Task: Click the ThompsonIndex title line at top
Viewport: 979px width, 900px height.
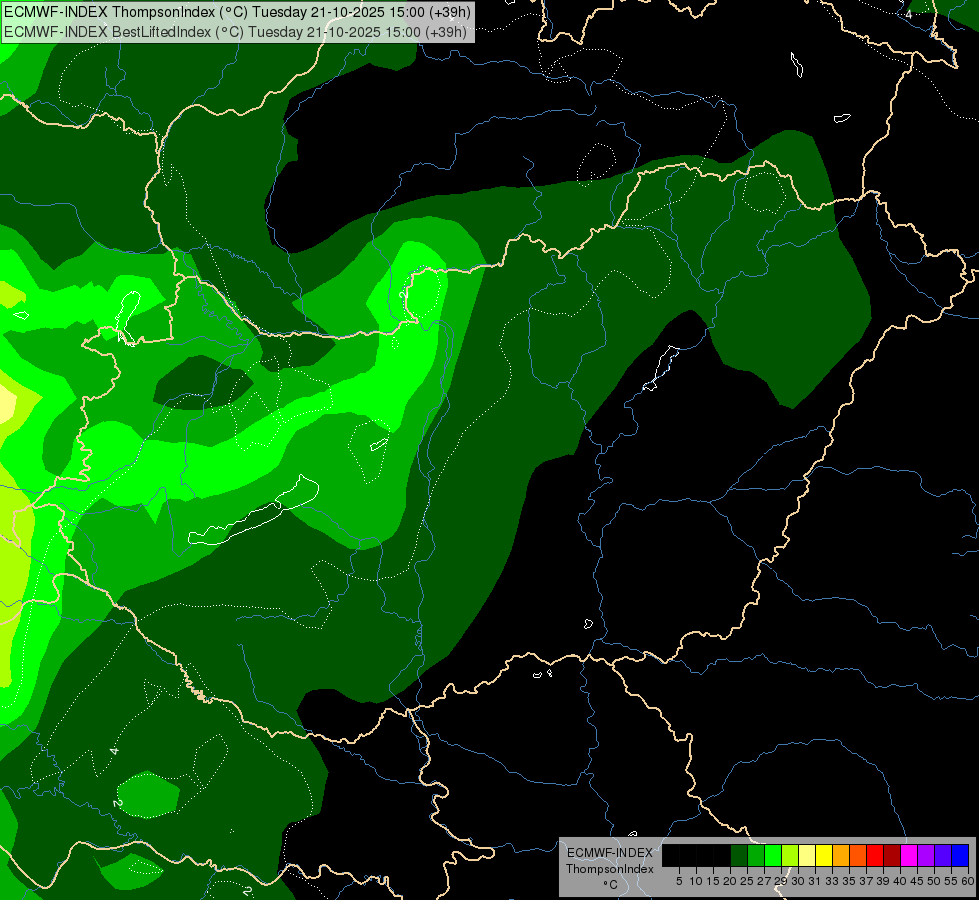Action: [237, 12]
